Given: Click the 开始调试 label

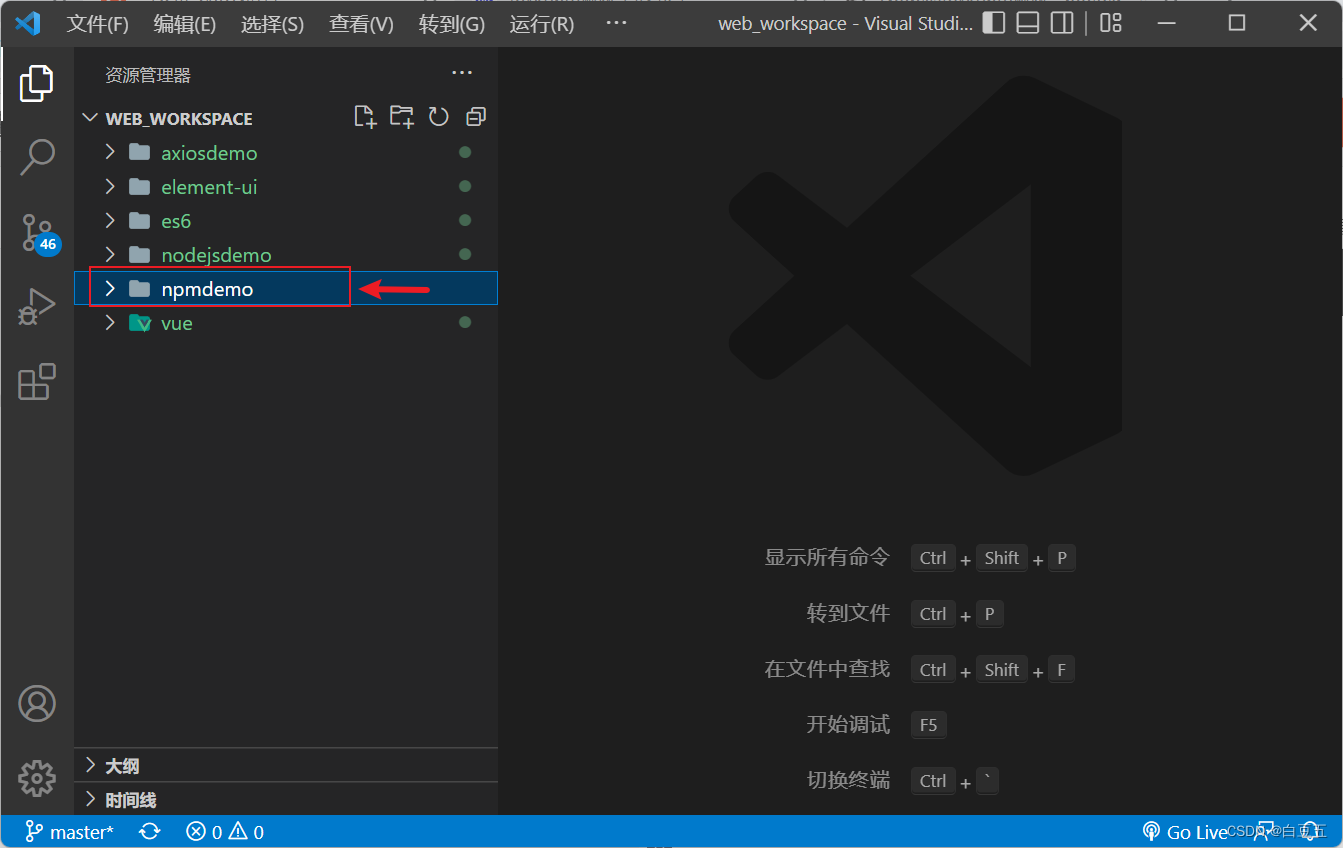Looking at the screenshot, I should point(848,724).
